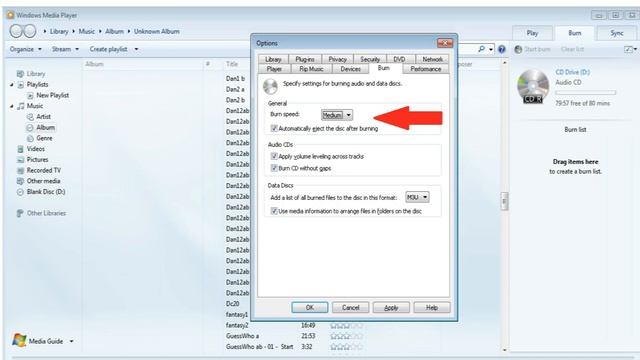Switch to the Privacy tab

point(338,59)
